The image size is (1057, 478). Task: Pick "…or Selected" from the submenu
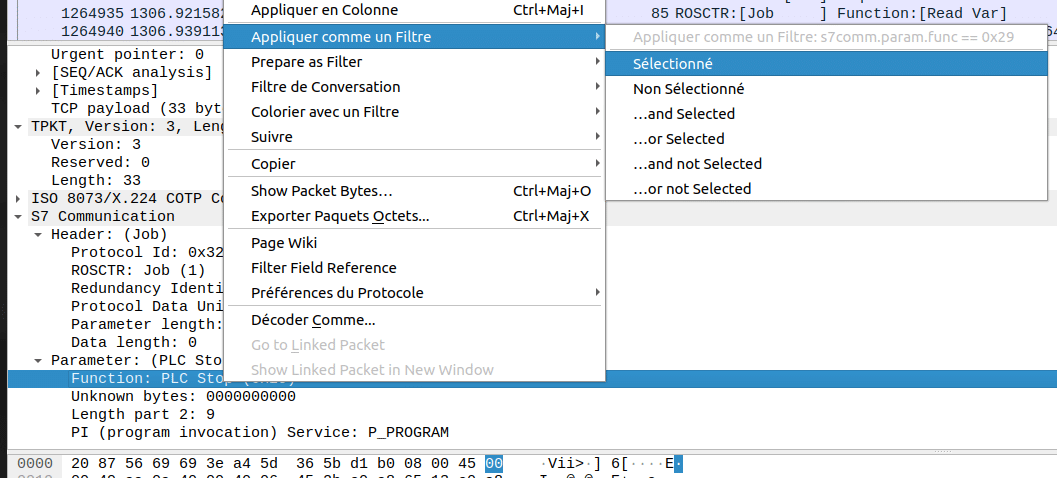[x=679, y=138]
